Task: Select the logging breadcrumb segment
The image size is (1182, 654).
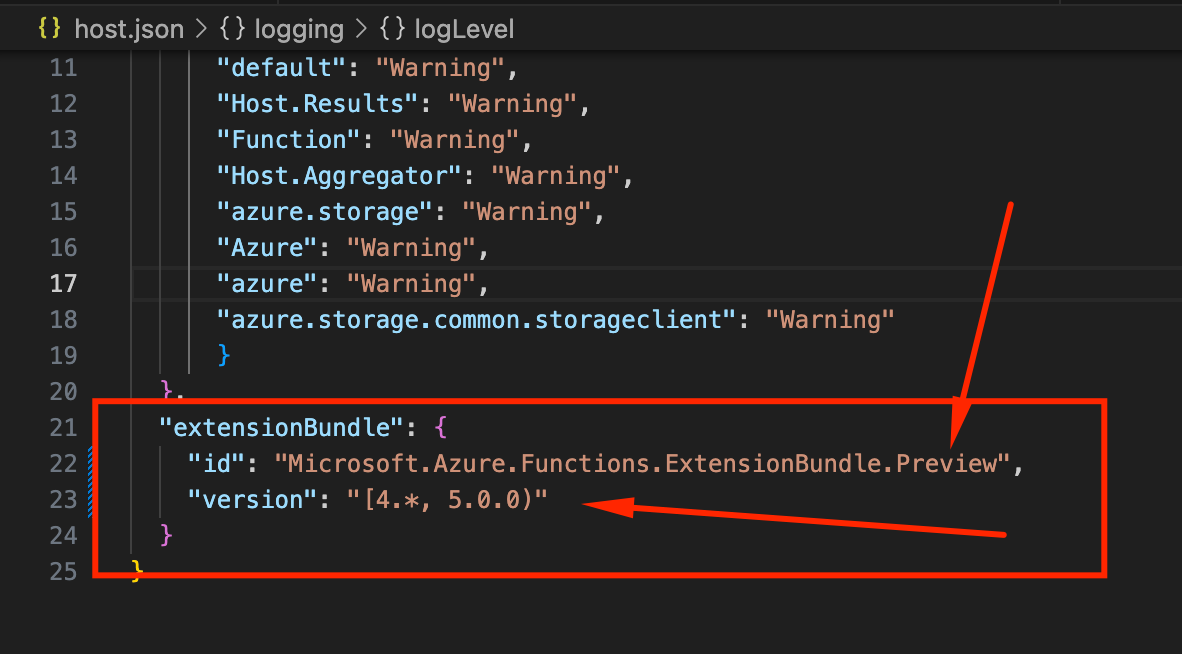Action: (299, 29)
